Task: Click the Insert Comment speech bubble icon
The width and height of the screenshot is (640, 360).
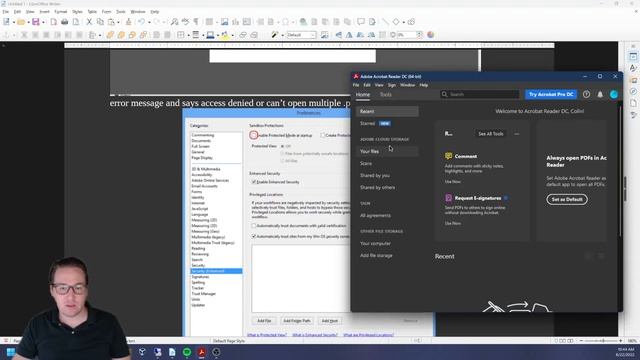Action: coord(361,22)
